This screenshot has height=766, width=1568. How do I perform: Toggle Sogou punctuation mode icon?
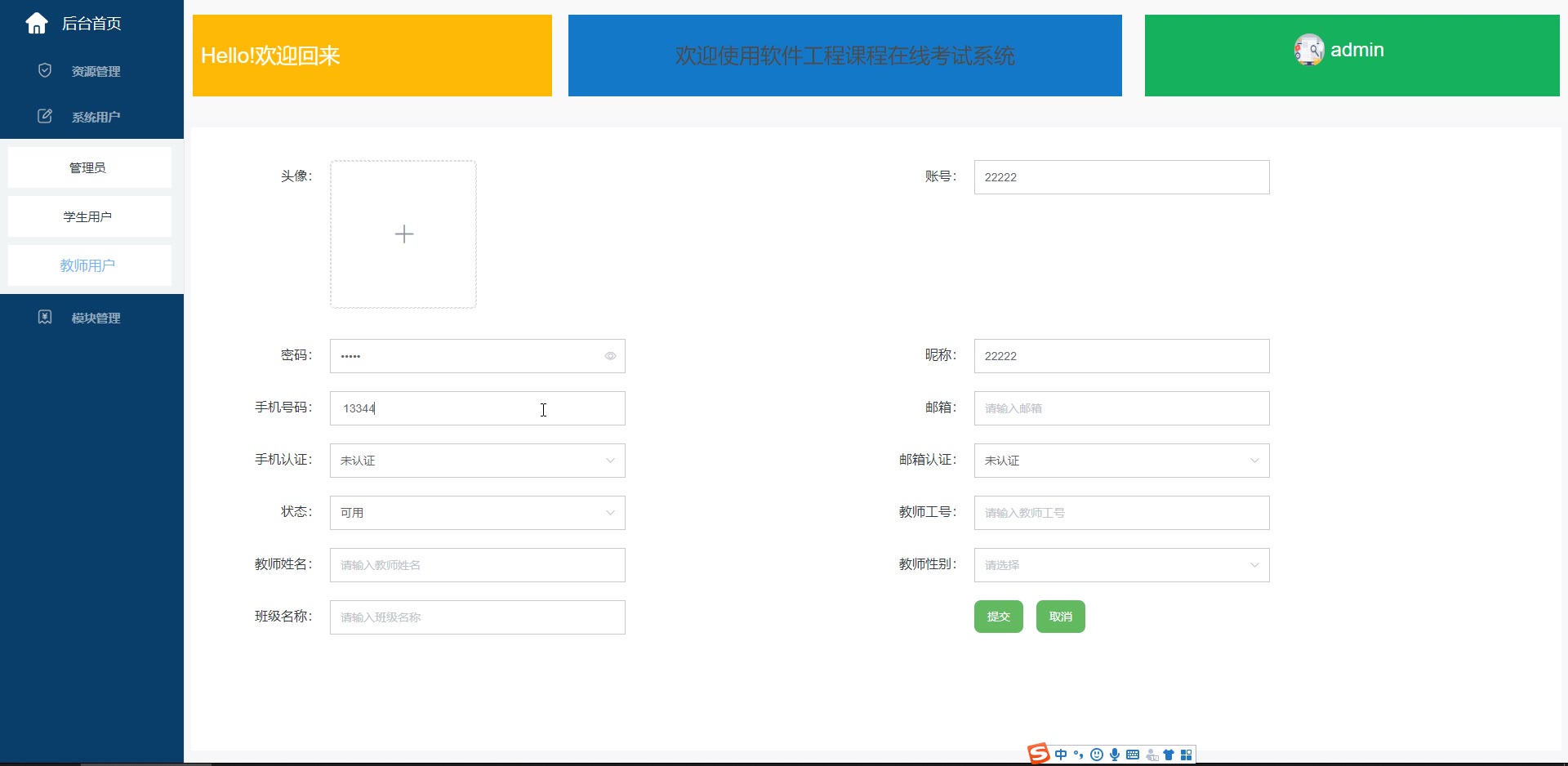coord(1079,755)
